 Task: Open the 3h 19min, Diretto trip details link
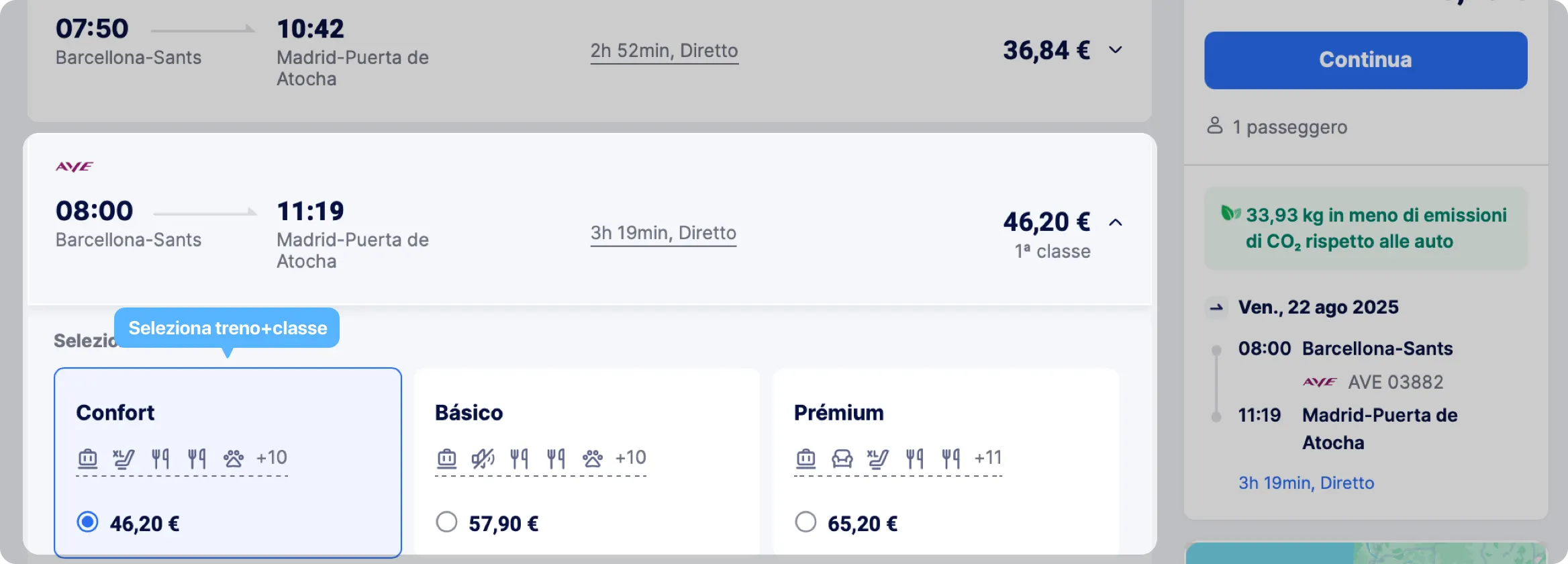(663, 233)
